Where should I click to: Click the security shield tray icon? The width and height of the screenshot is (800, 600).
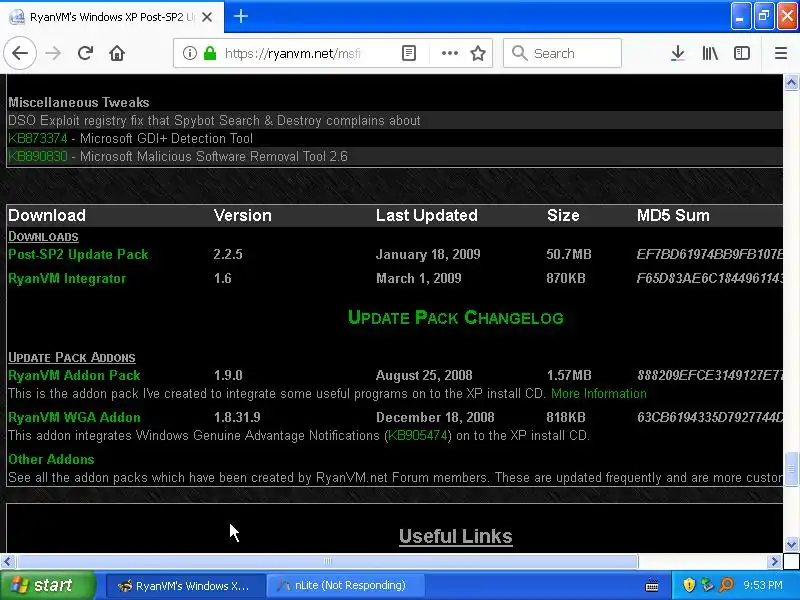(x=689, y=585)
